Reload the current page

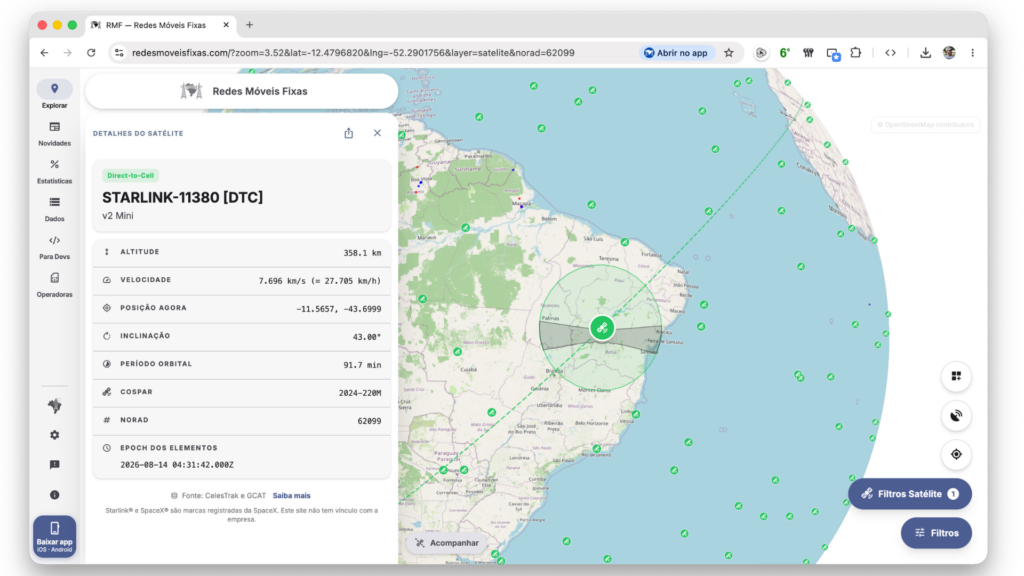(91, 53)
